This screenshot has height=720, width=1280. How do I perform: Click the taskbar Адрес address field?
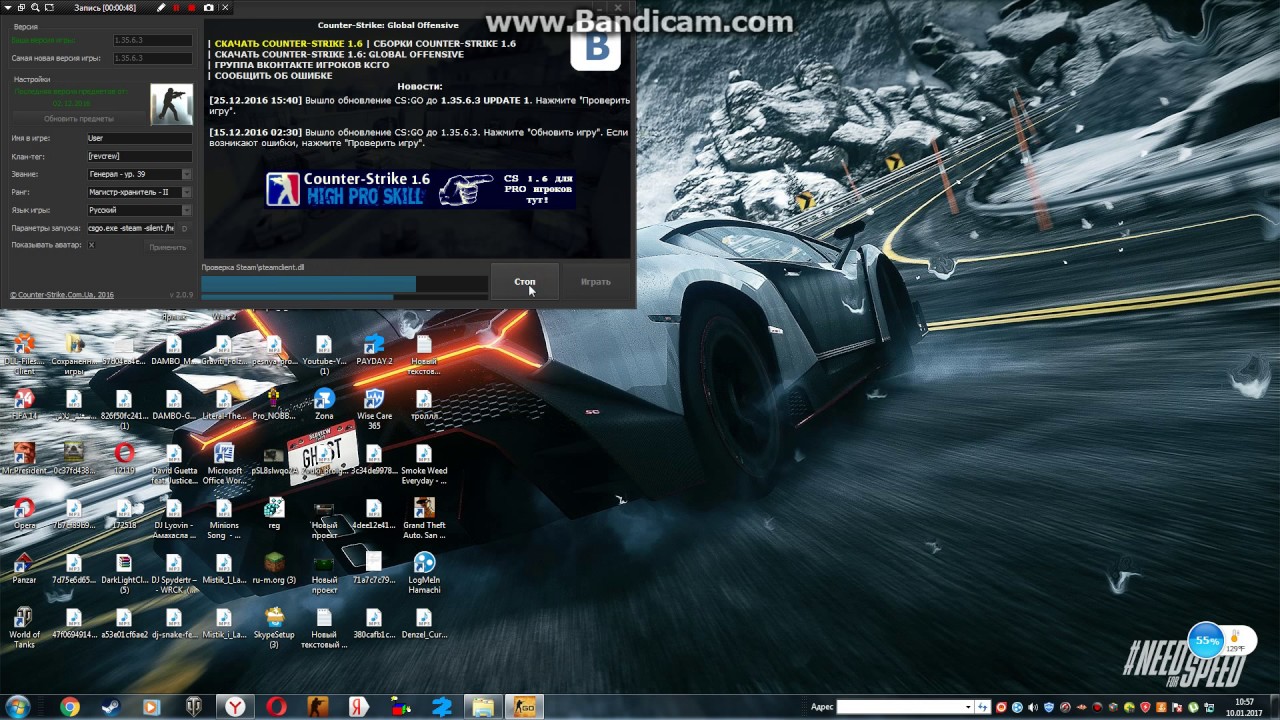tap(905, 707)
